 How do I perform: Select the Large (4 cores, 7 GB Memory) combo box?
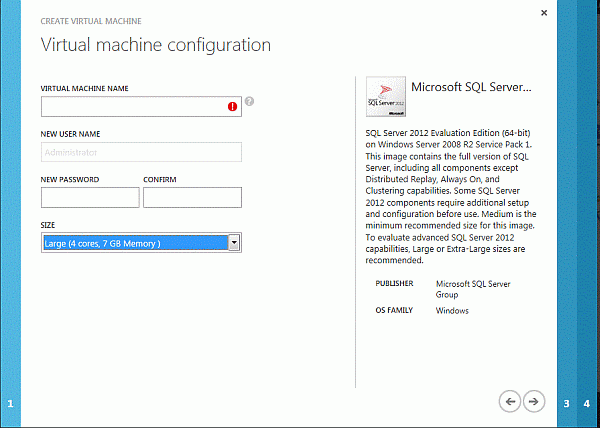[141, 242]
